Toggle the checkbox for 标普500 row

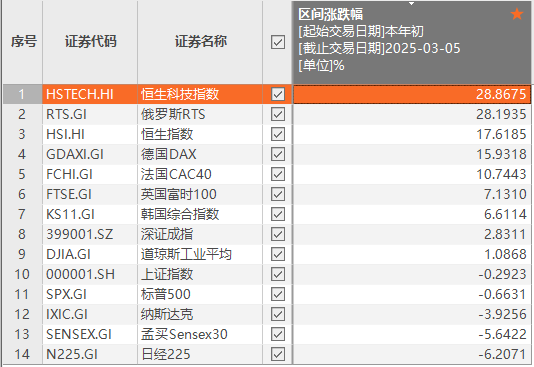[278, 294]
